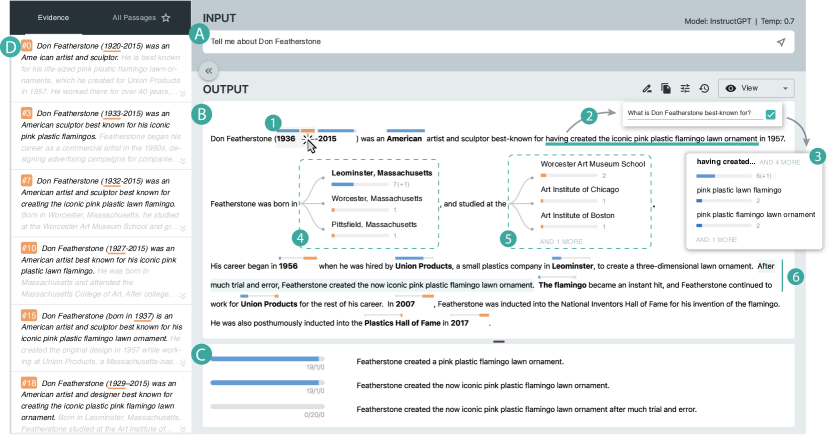Click the year 1956 in career sentence
Image resolution: width=830 pixels, height=435 pixels.
pyautogui.click(x=288, y=266)
